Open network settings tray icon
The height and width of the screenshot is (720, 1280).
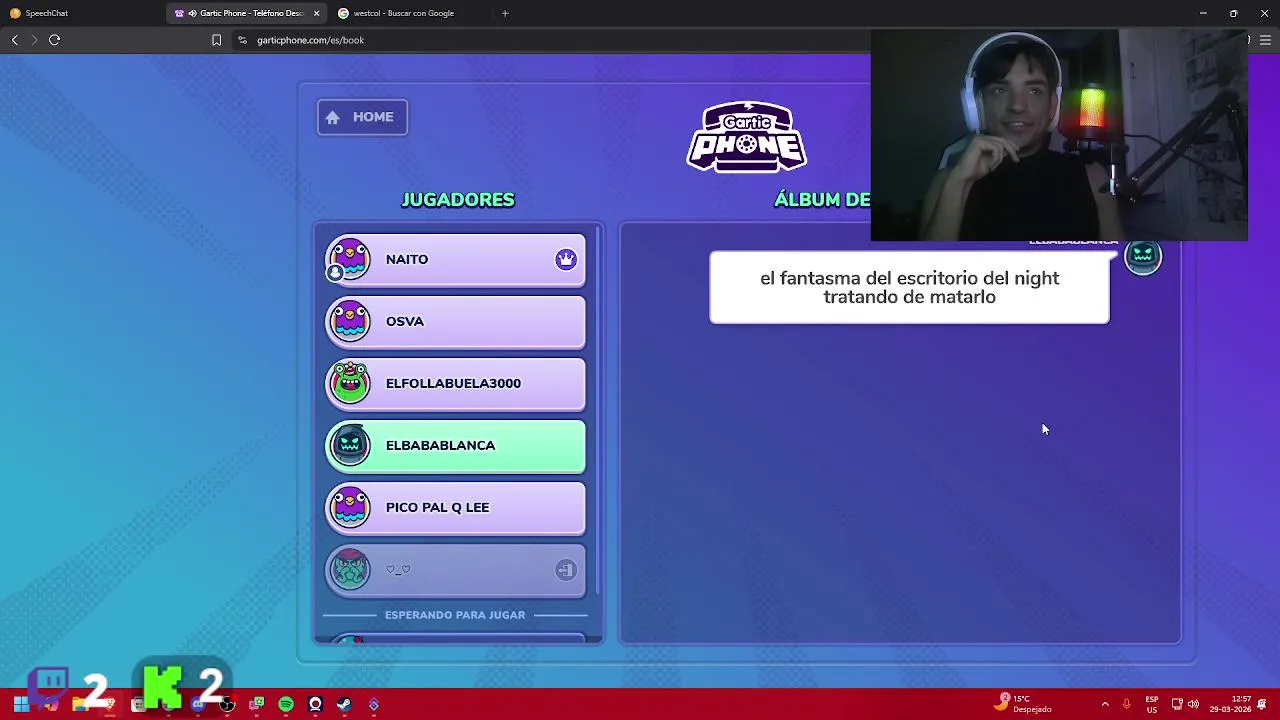click(1177, 704)
